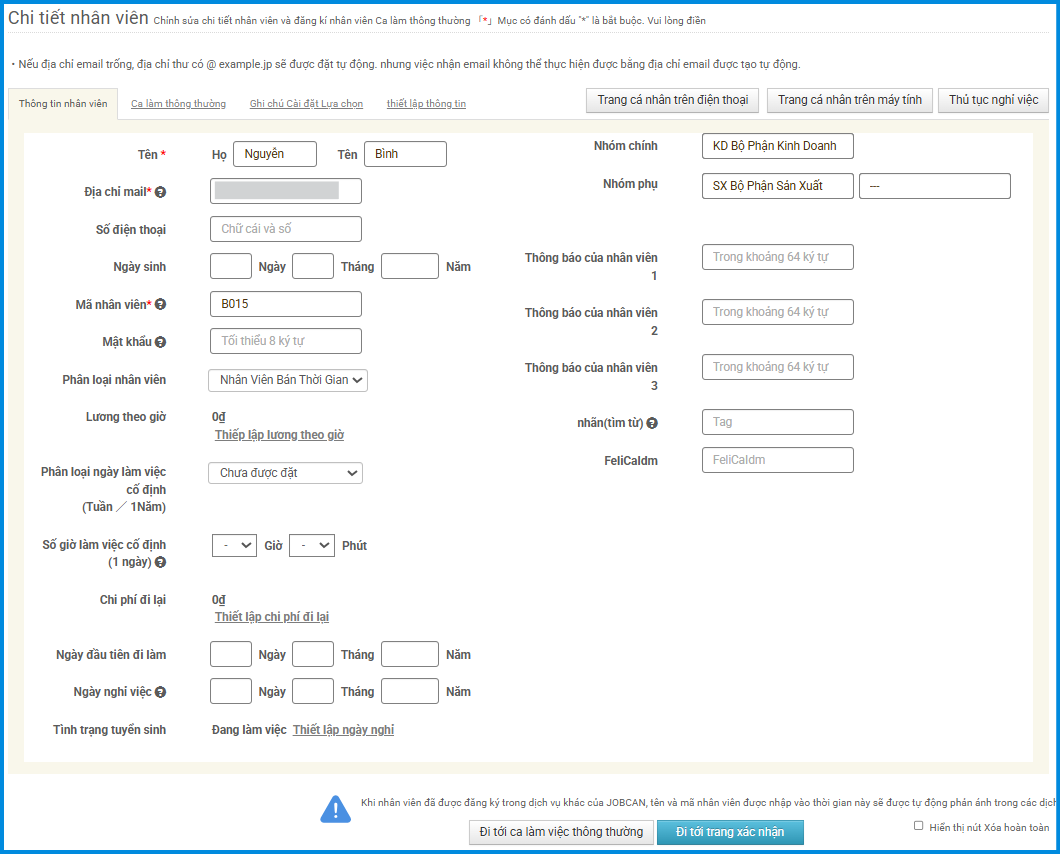Viewport: 1060px width, 854px height.
Task: Click help icon beside Số giờ làm việc cố định
Action: coord(161,563)
